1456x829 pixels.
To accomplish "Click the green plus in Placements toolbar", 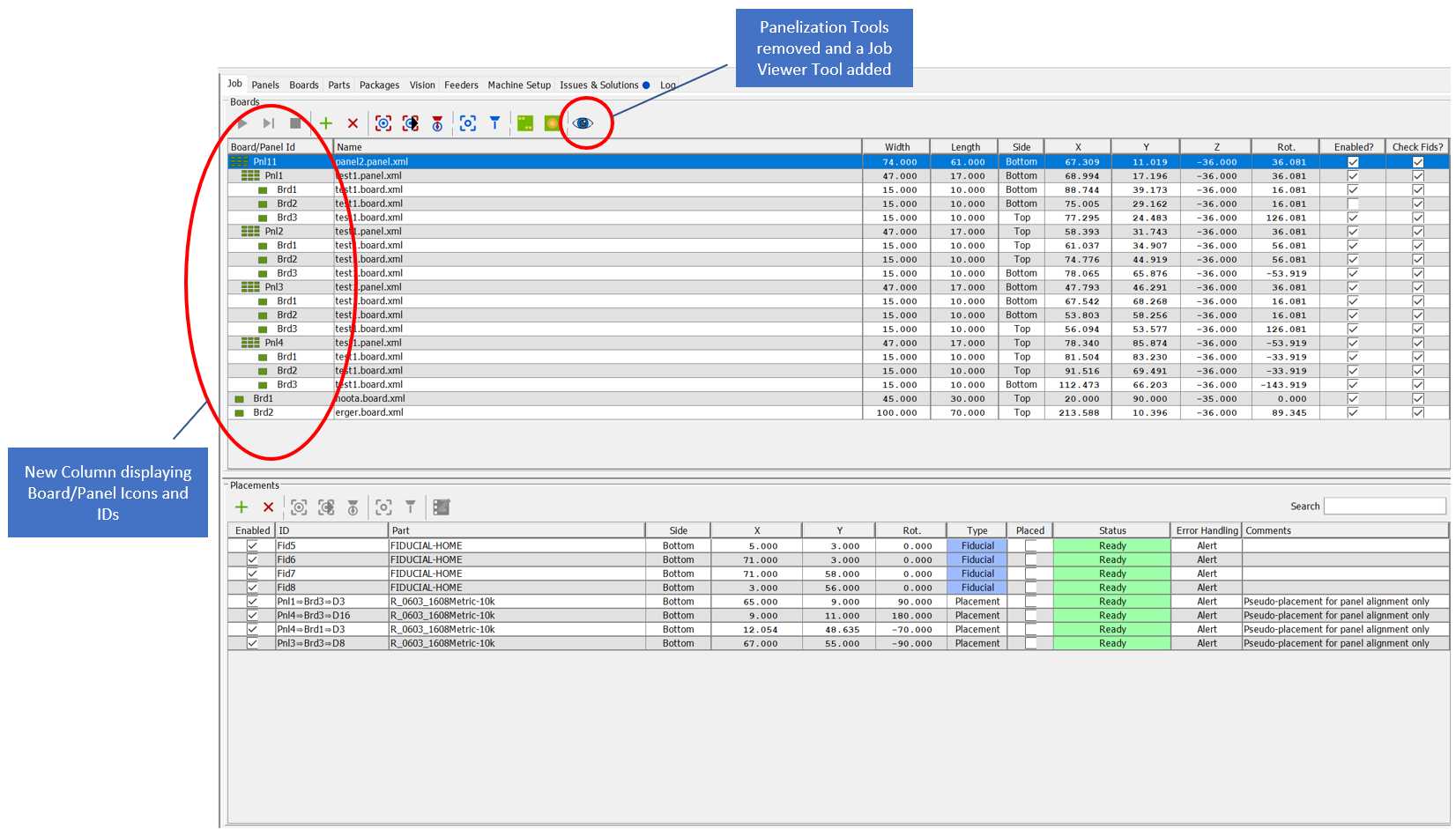I will coord(241,507).
